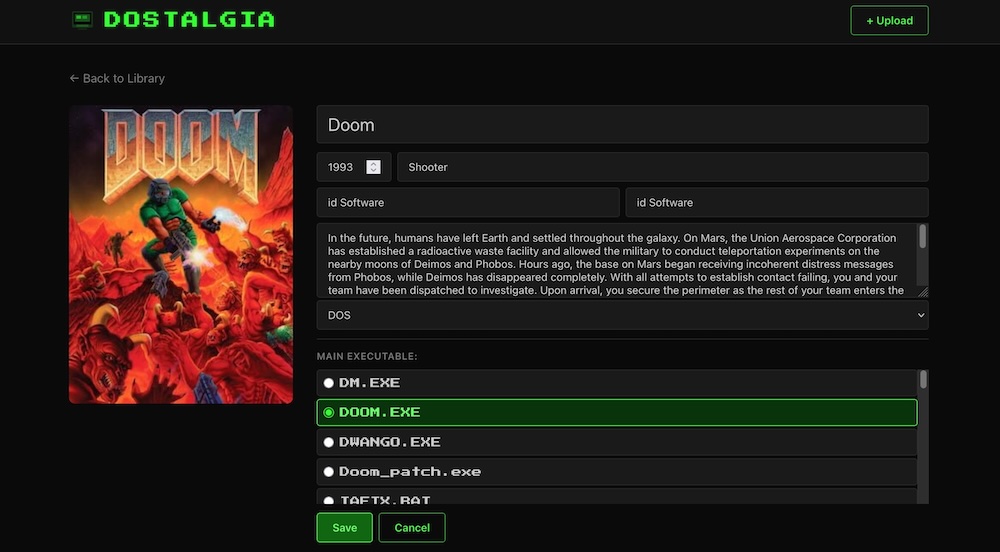Click the Upload button
This screenshot has width=1000, height=552.
pos(889,20)
